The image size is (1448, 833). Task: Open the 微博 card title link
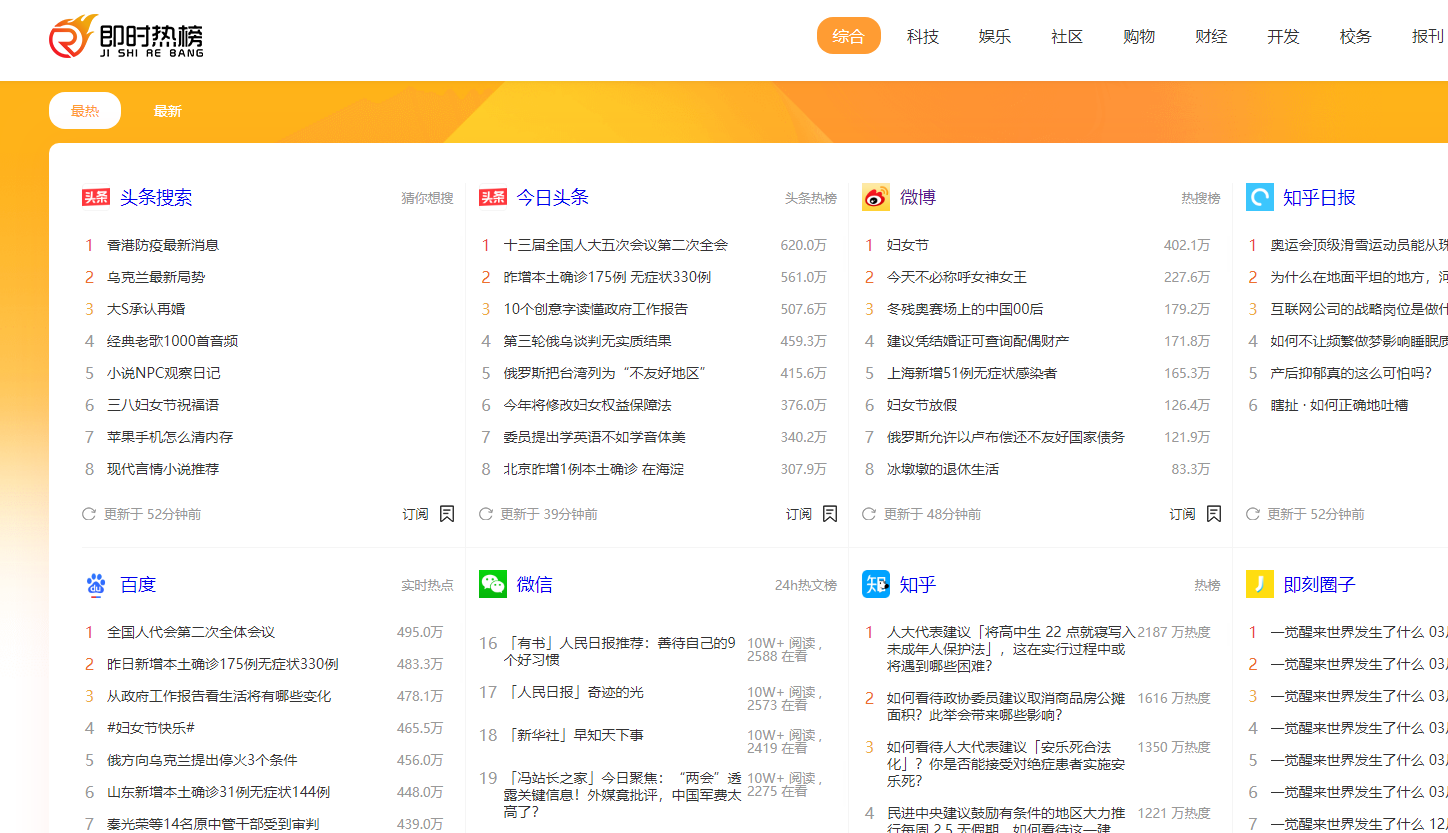(x=918, y=198)
